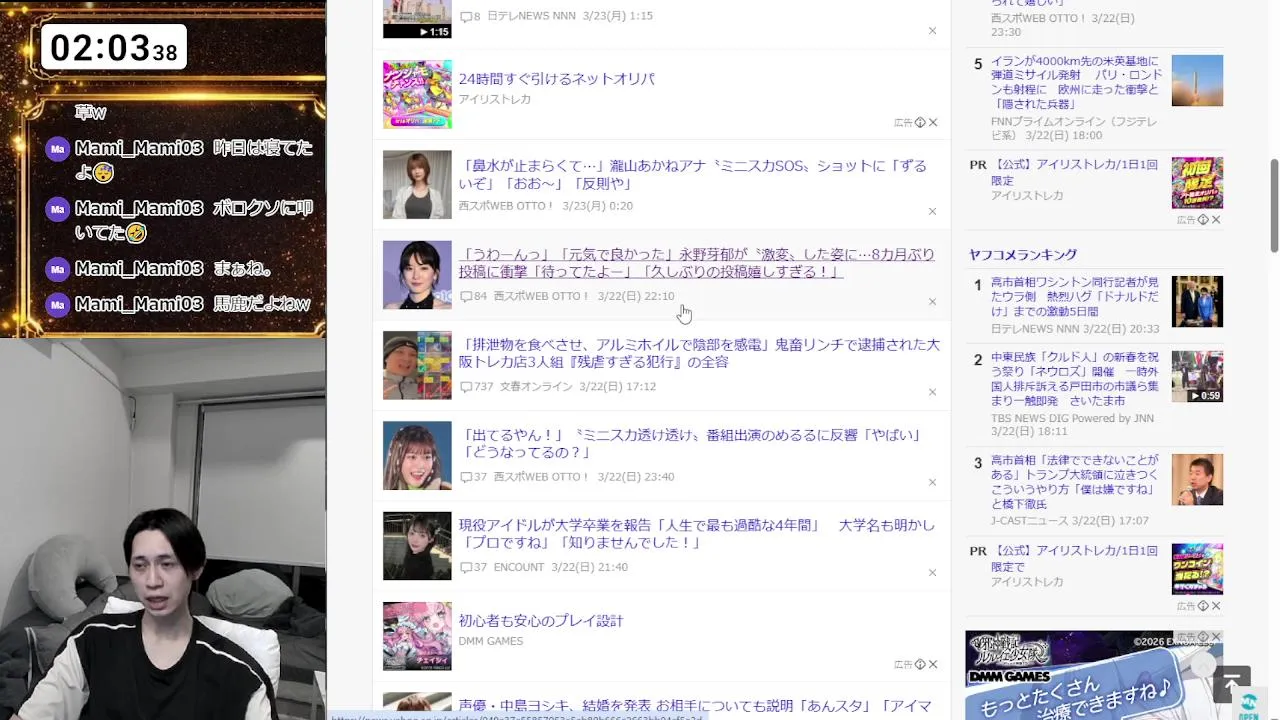Screen dimensions: 1280x720
Task: Close the 24時間すぐ引けるネットオリパ ad
Action: [933, 122]
